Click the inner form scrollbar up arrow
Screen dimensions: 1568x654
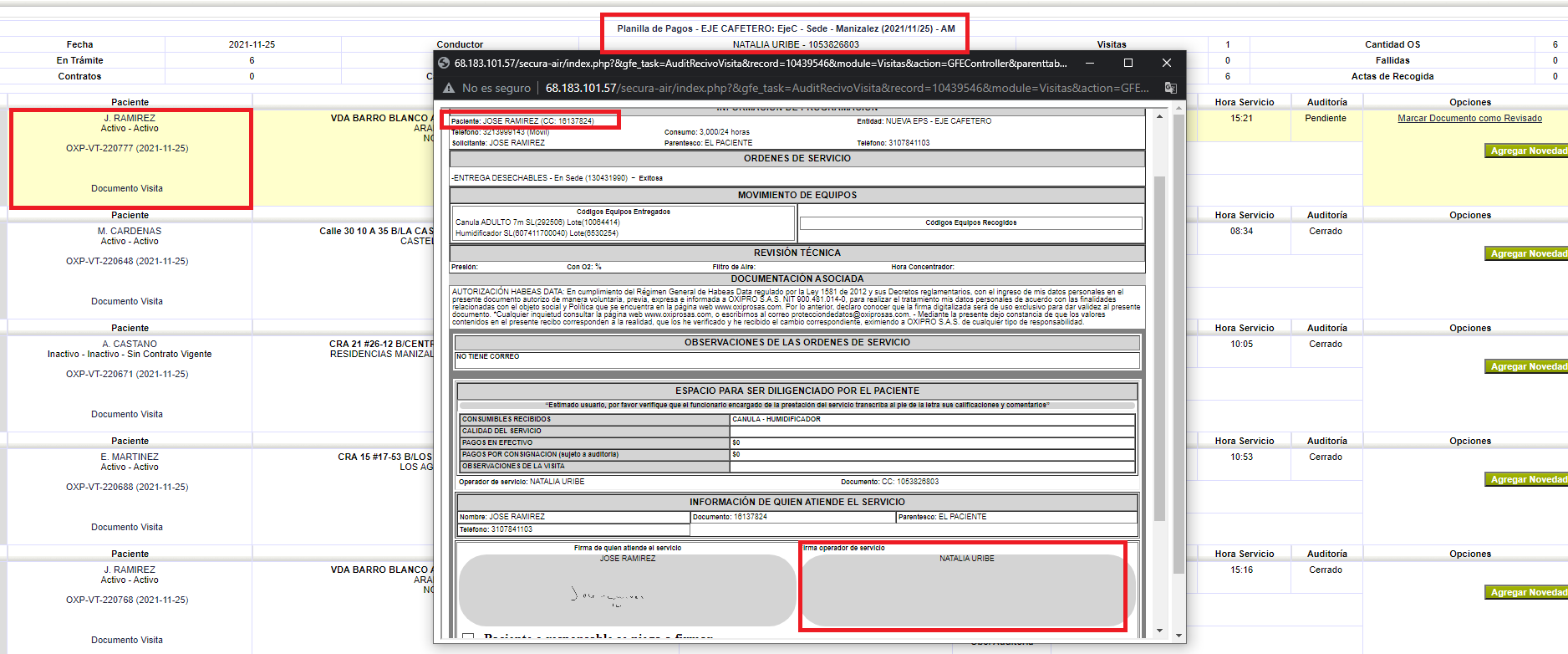click(x=1159, y=116)
